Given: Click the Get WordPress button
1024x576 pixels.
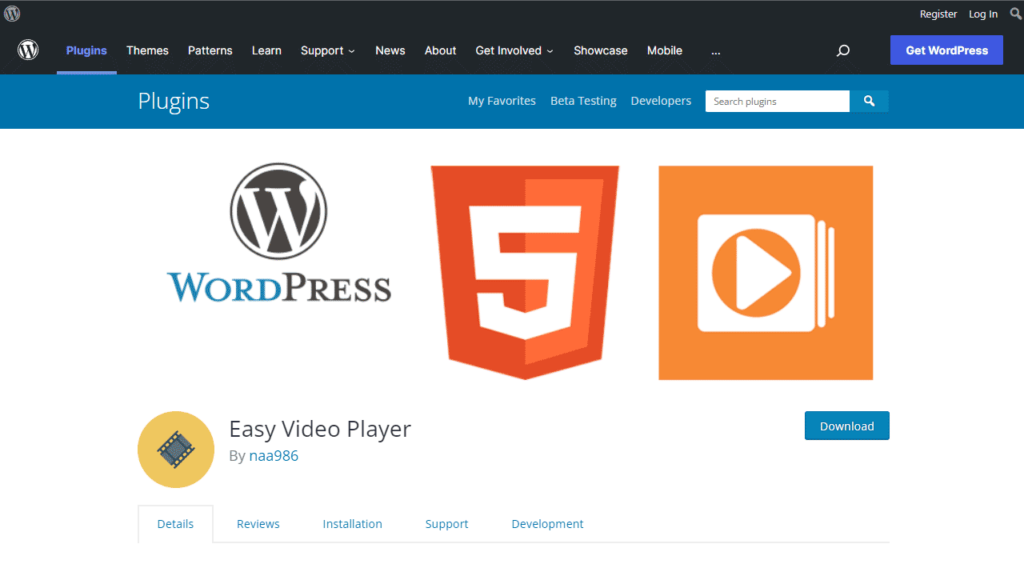Looking at the screenshot, I should point(946,50).
